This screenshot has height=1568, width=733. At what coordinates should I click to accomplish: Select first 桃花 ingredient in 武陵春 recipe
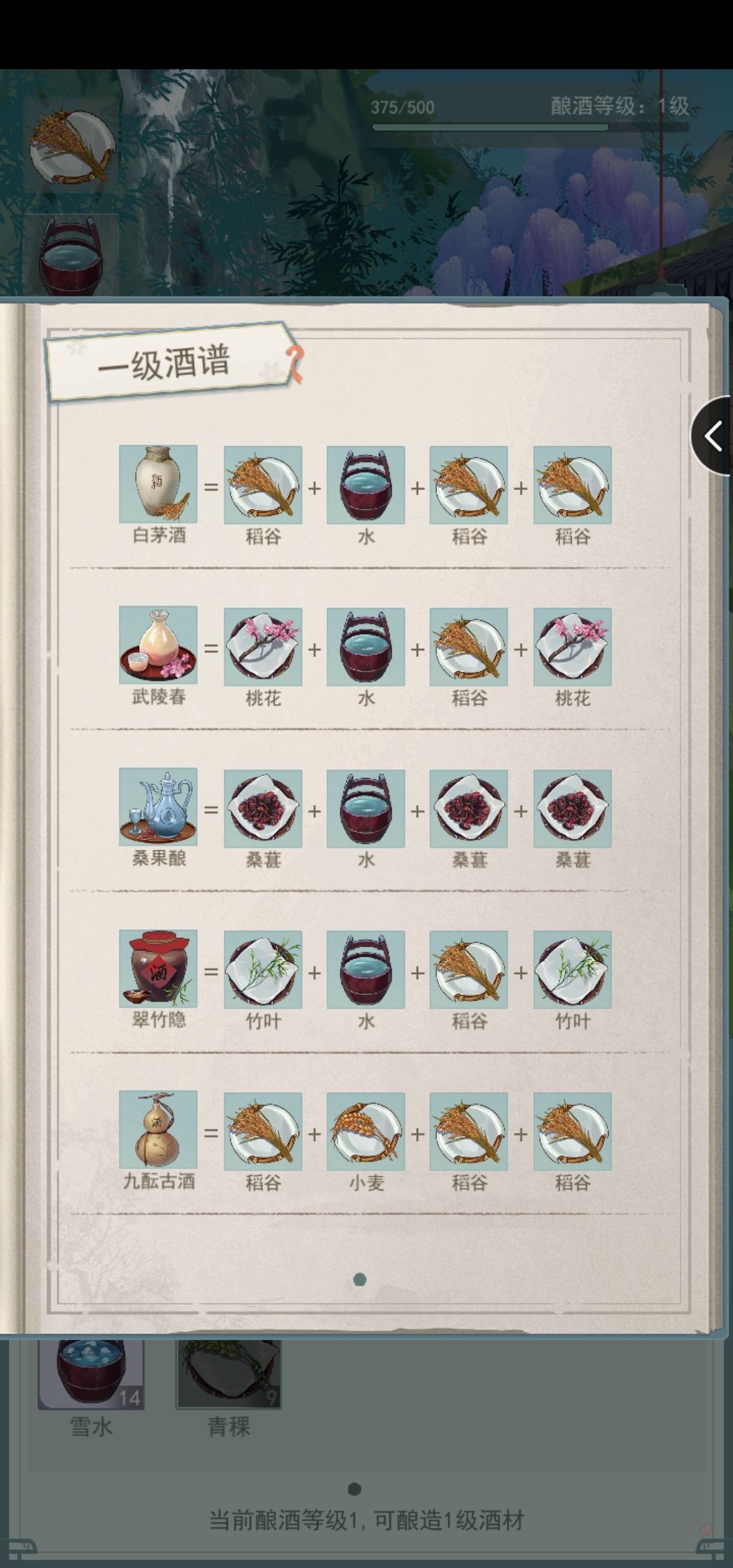pos(263,647)
